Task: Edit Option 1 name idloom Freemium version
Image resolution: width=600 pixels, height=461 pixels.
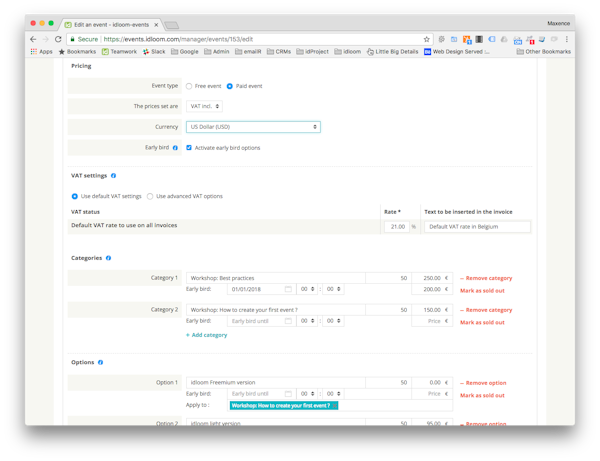Action: [276, 383]
